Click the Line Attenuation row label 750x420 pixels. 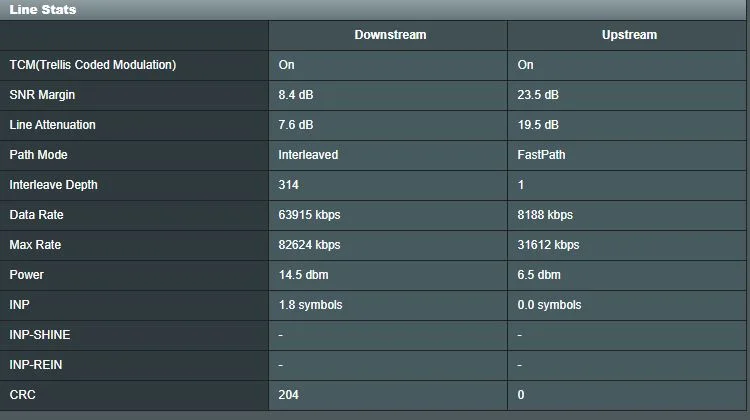tap(53, 125)
